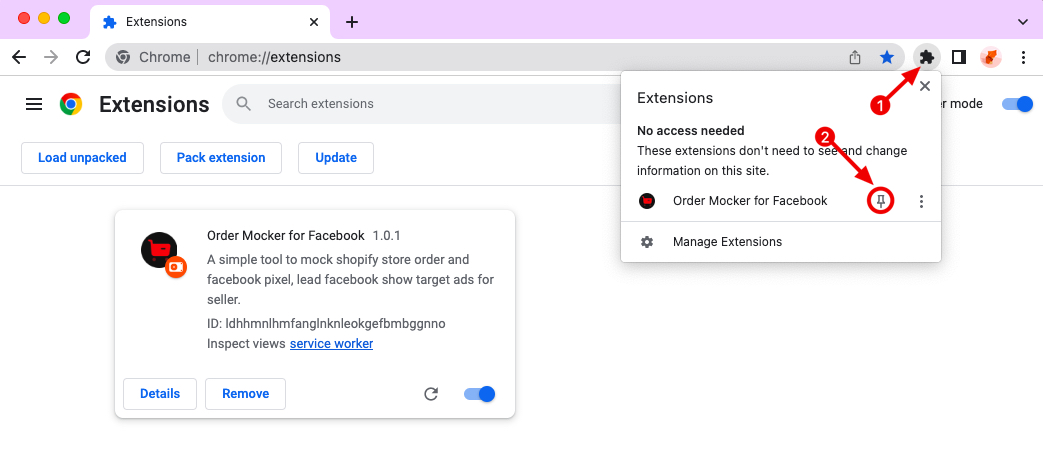Reload the current page
The width and height of the screenshot is (1043, 469).
tap(83, 57)
